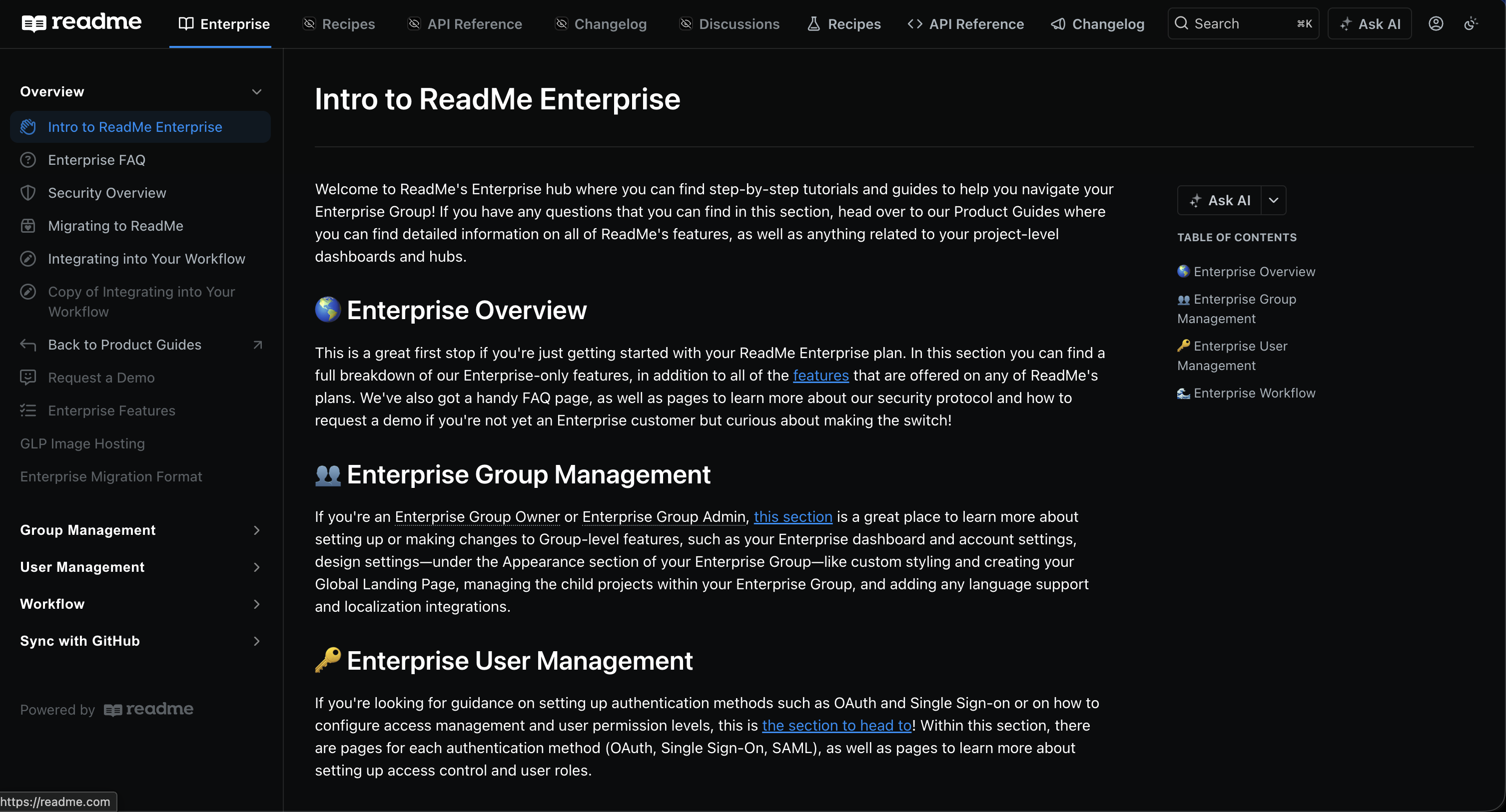Click the Request a Demo chat icon
Screen dimensions: 1506x812
point(28,378)
